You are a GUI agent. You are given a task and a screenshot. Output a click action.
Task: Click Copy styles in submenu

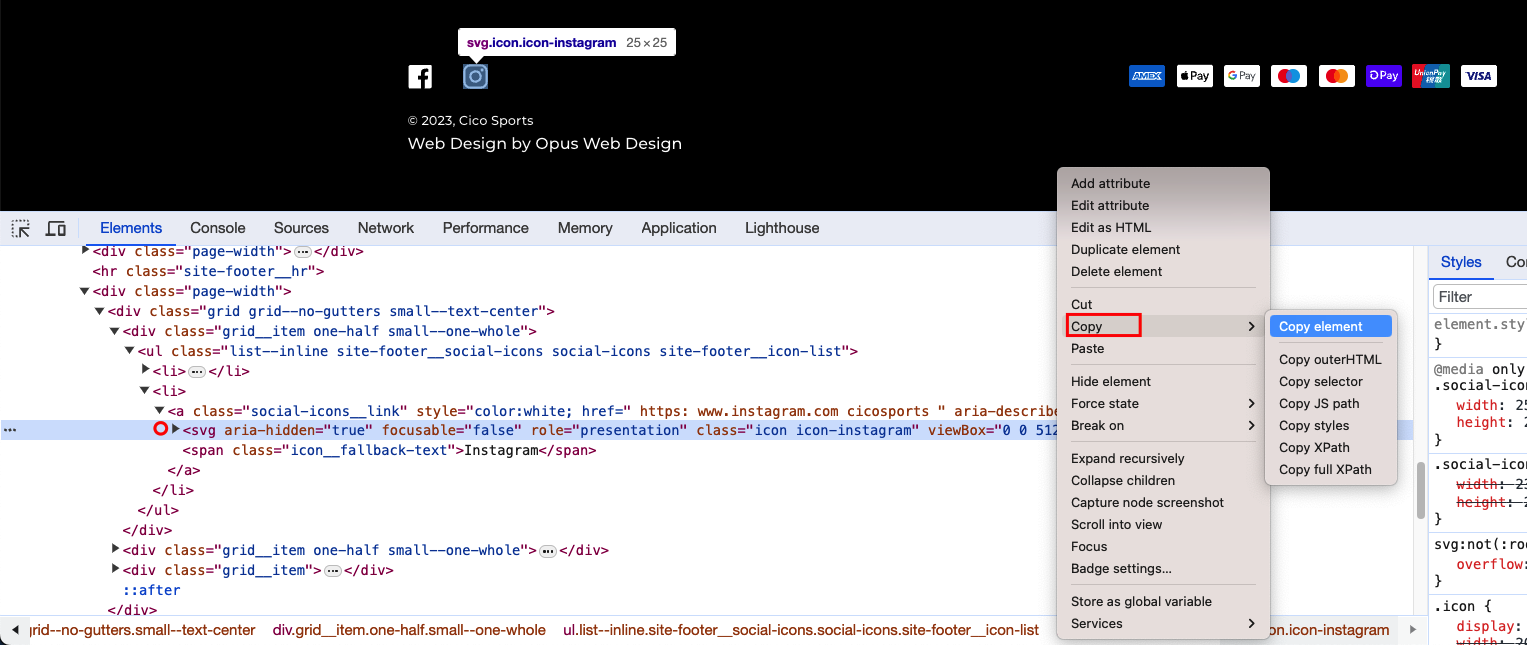point(1330,426)
